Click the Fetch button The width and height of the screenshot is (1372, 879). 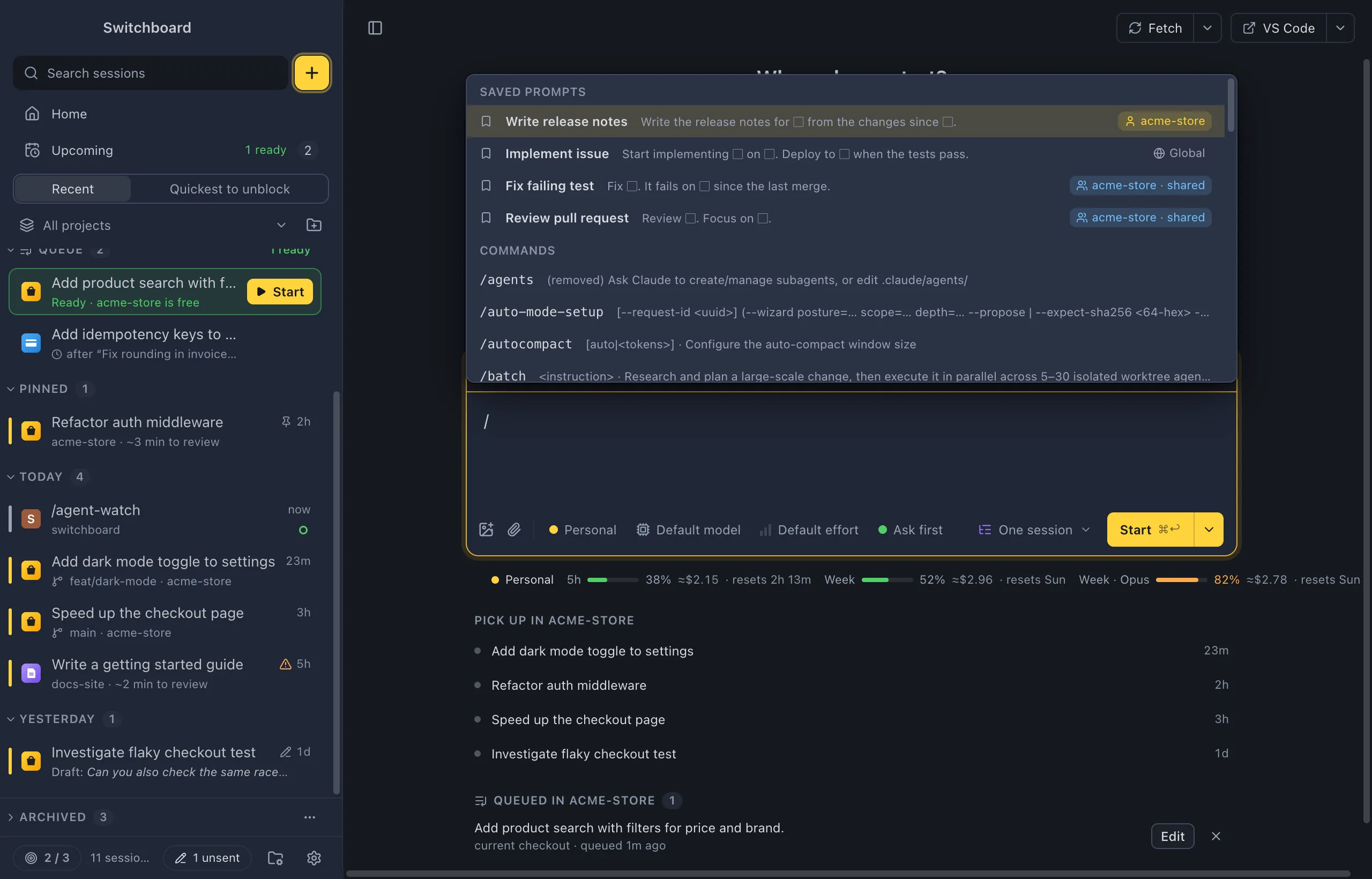(x=1155, y=28)
